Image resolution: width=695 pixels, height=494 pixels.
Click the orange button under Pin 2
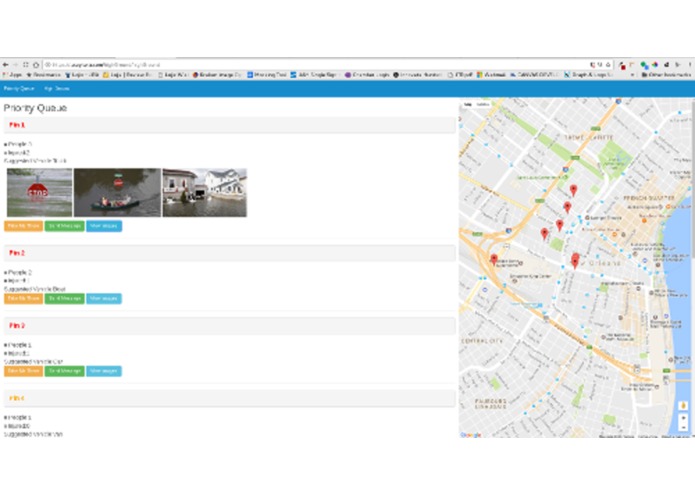pos(23,299)
